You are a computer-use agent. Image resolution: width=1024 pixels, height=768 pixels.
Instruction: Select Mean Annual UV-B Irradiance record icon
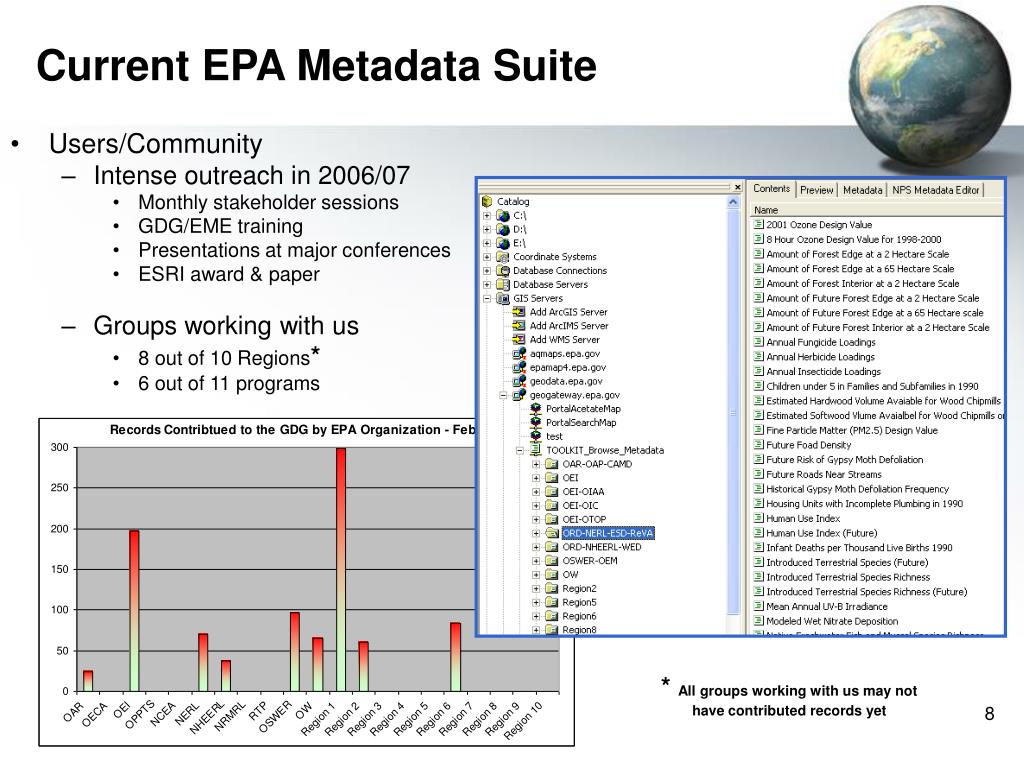coord(758,606)
